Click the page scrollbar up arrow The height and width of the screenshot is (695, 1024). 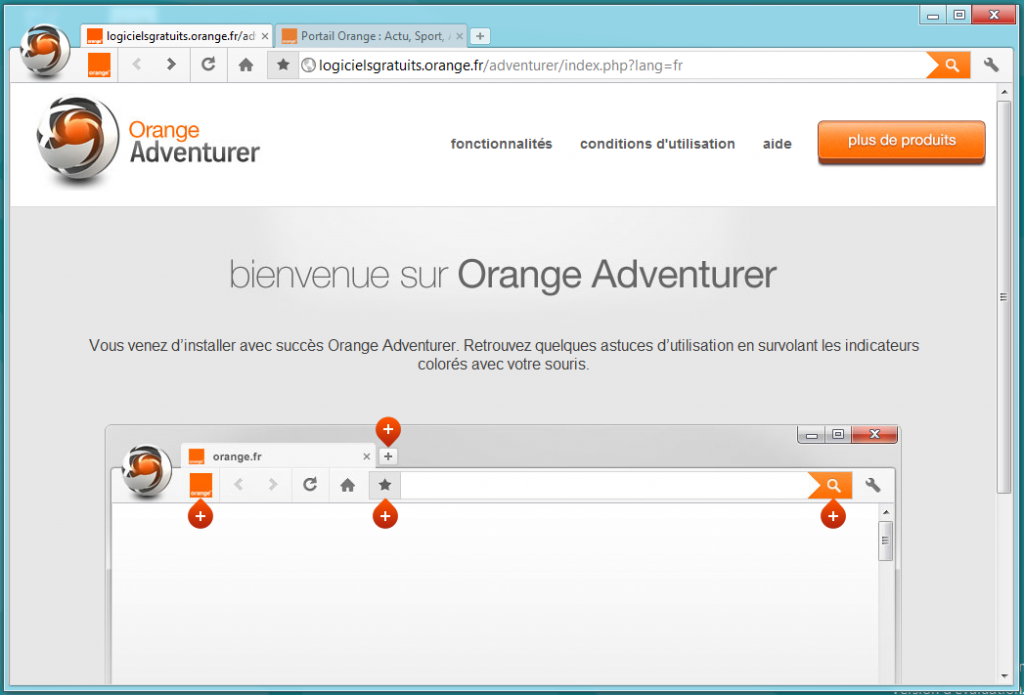1004,93
